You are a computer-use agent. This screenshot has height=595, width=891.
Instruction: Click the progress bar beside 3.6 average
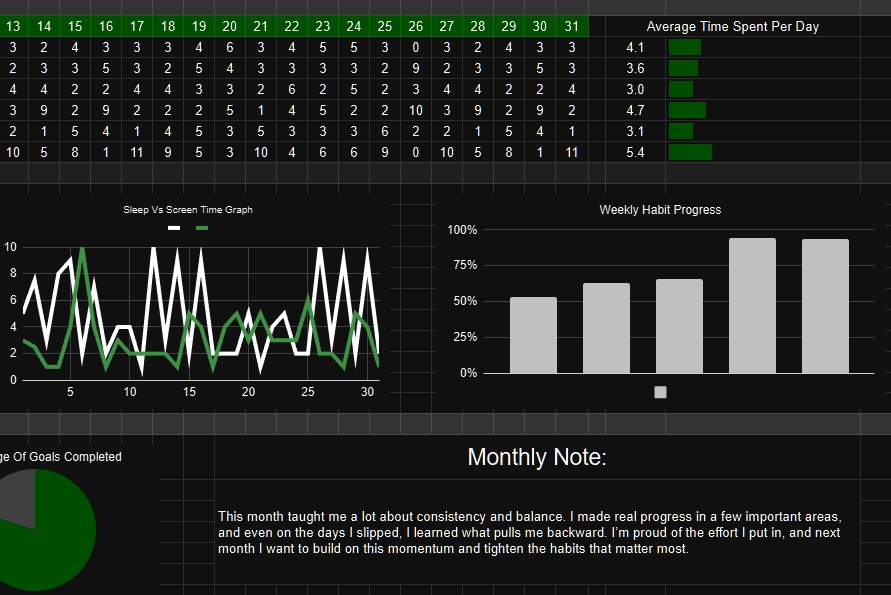pyautogui.click(x=683, y=68)
